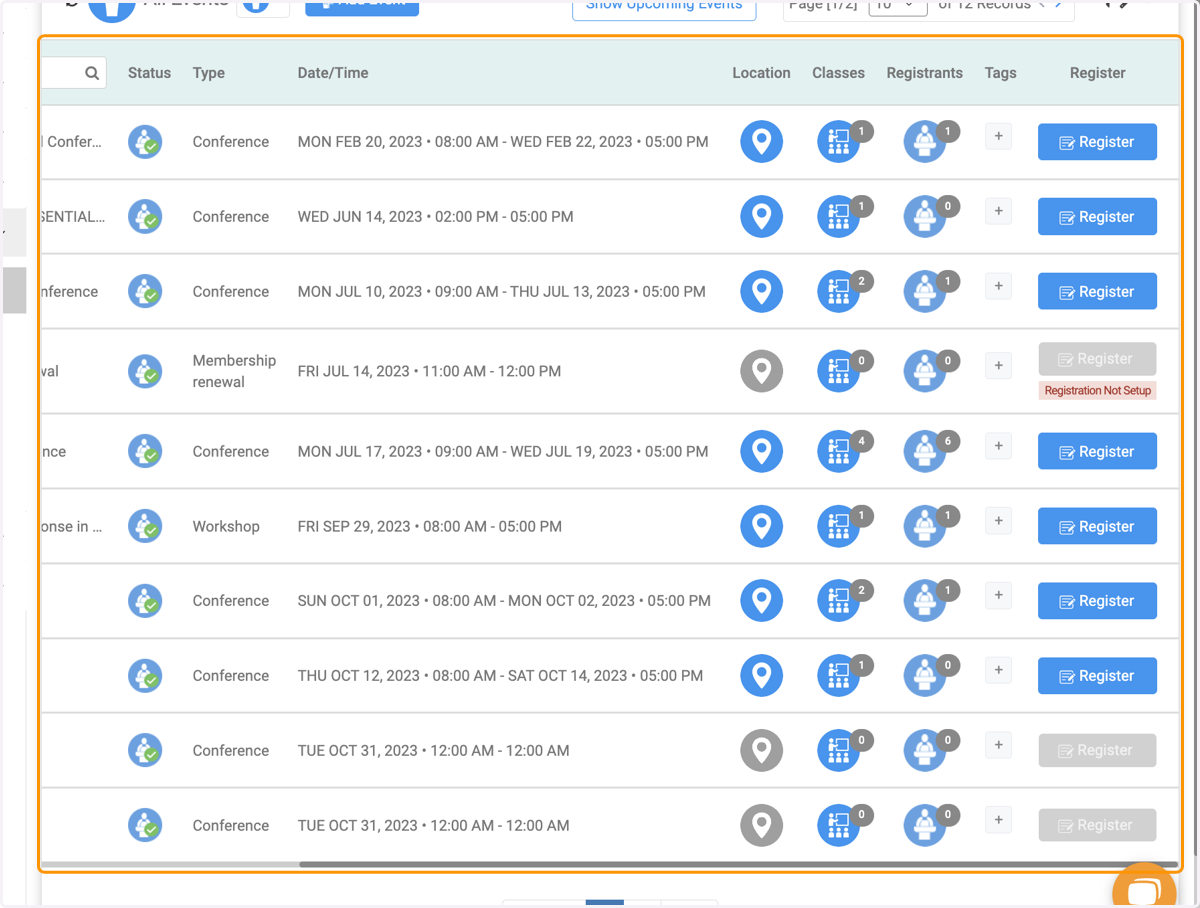View registrants icon for Oct 01, 2023 event

coord(924,601)
